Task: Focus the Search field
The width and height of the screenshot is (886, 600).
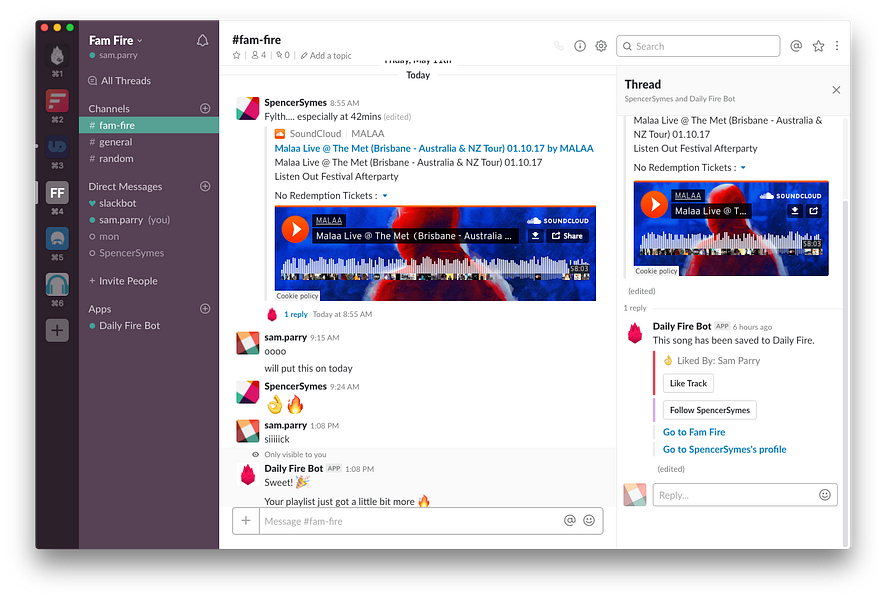Action: (x=698, y=46)
